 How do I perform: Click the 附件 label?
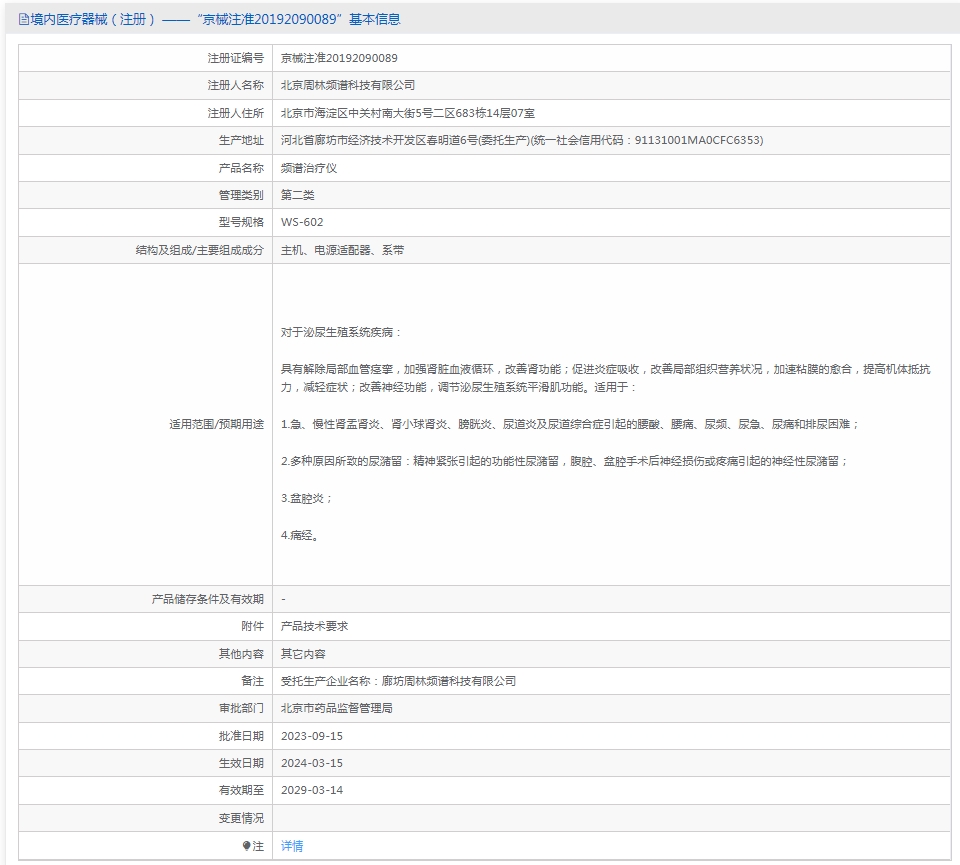[x=252, y=626]
